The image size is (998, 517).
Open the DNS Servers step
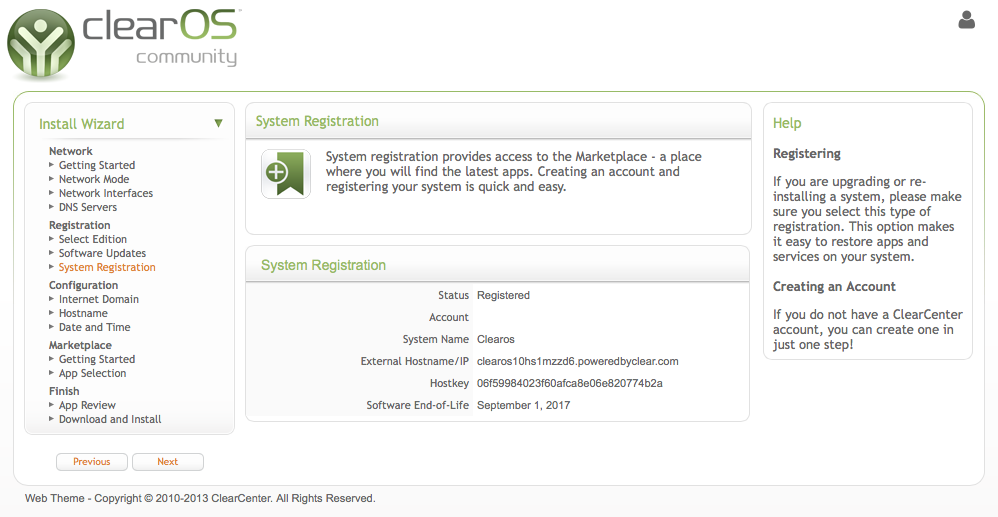(x=88, y=207)
